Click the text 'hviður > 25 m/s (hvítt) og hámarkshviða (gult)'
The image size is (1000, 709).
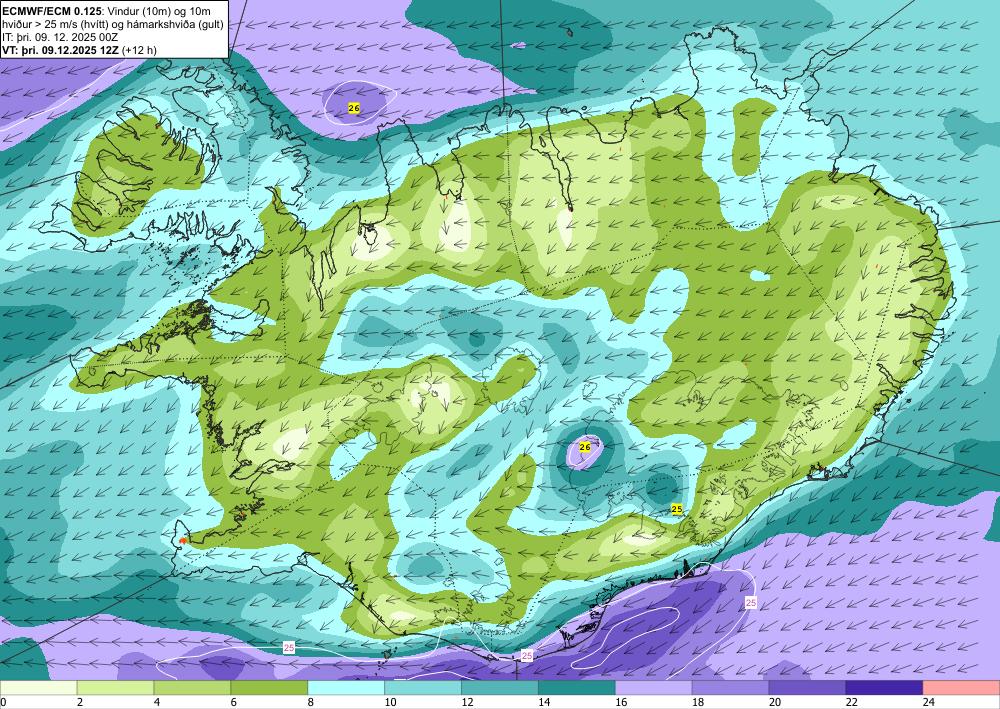click(113, 24)
